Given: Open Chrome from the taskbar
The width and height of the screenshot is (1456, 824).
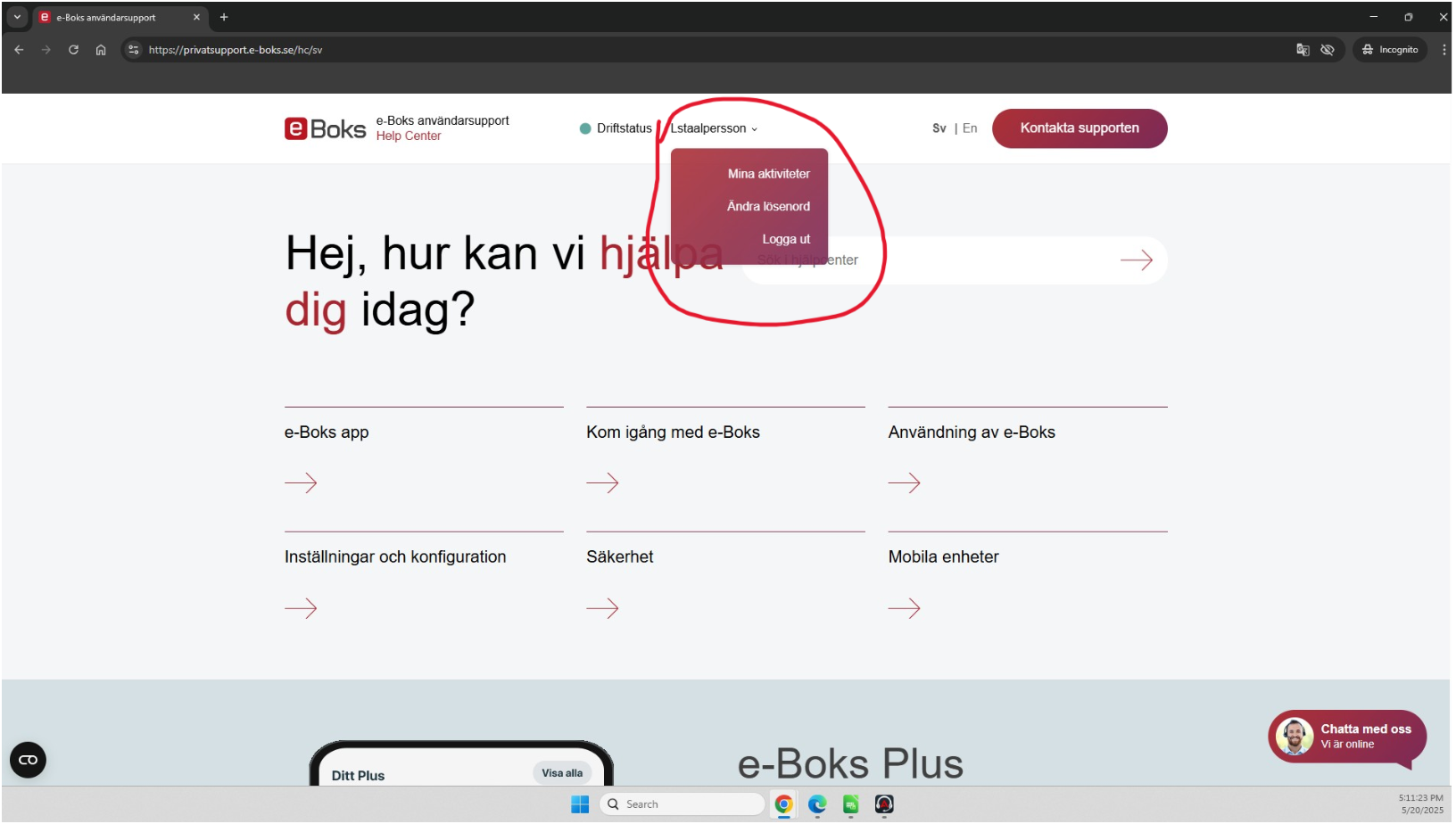Looking at the screenshot, I should pos(783,805).
